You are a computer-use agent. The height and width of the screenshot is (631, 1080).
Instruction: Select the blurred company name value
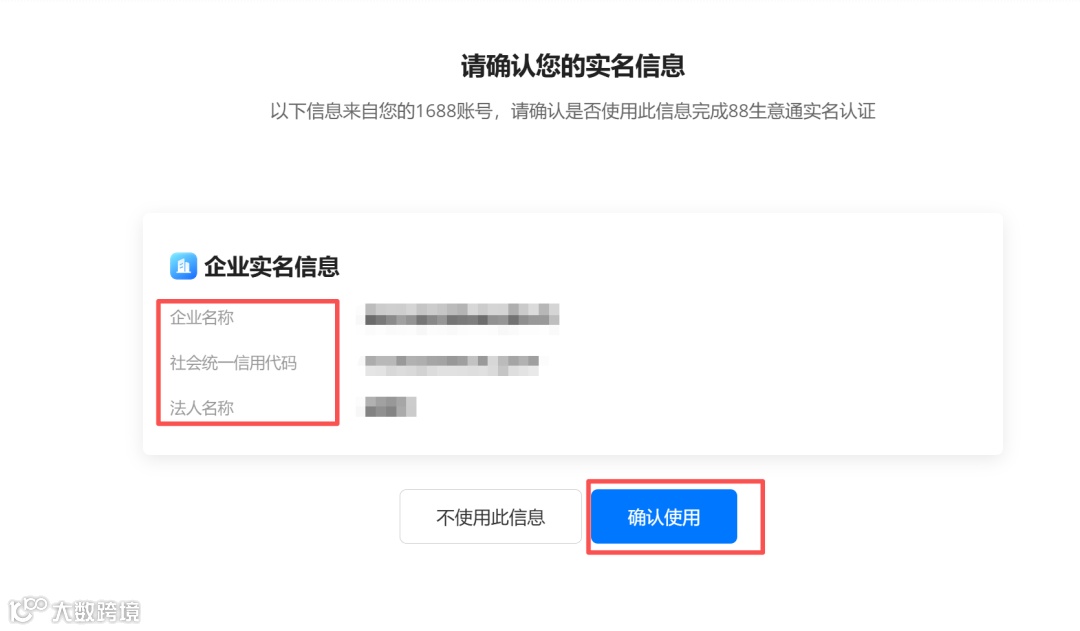(x=461, y=316)
